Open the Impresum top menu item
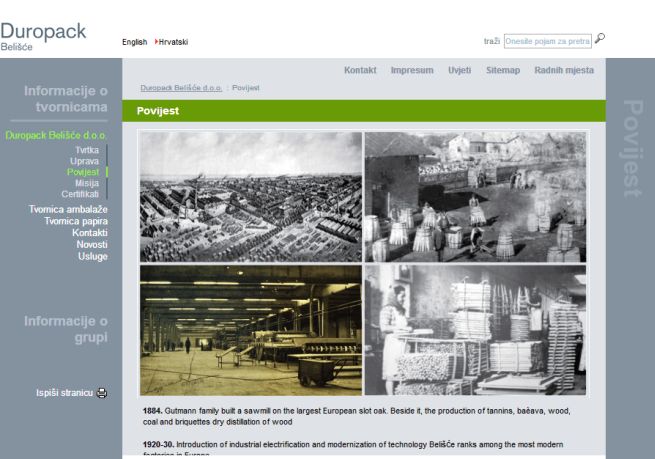Image resolution: width=655 pixels, height=459 pixels. [x=412, y=71]
